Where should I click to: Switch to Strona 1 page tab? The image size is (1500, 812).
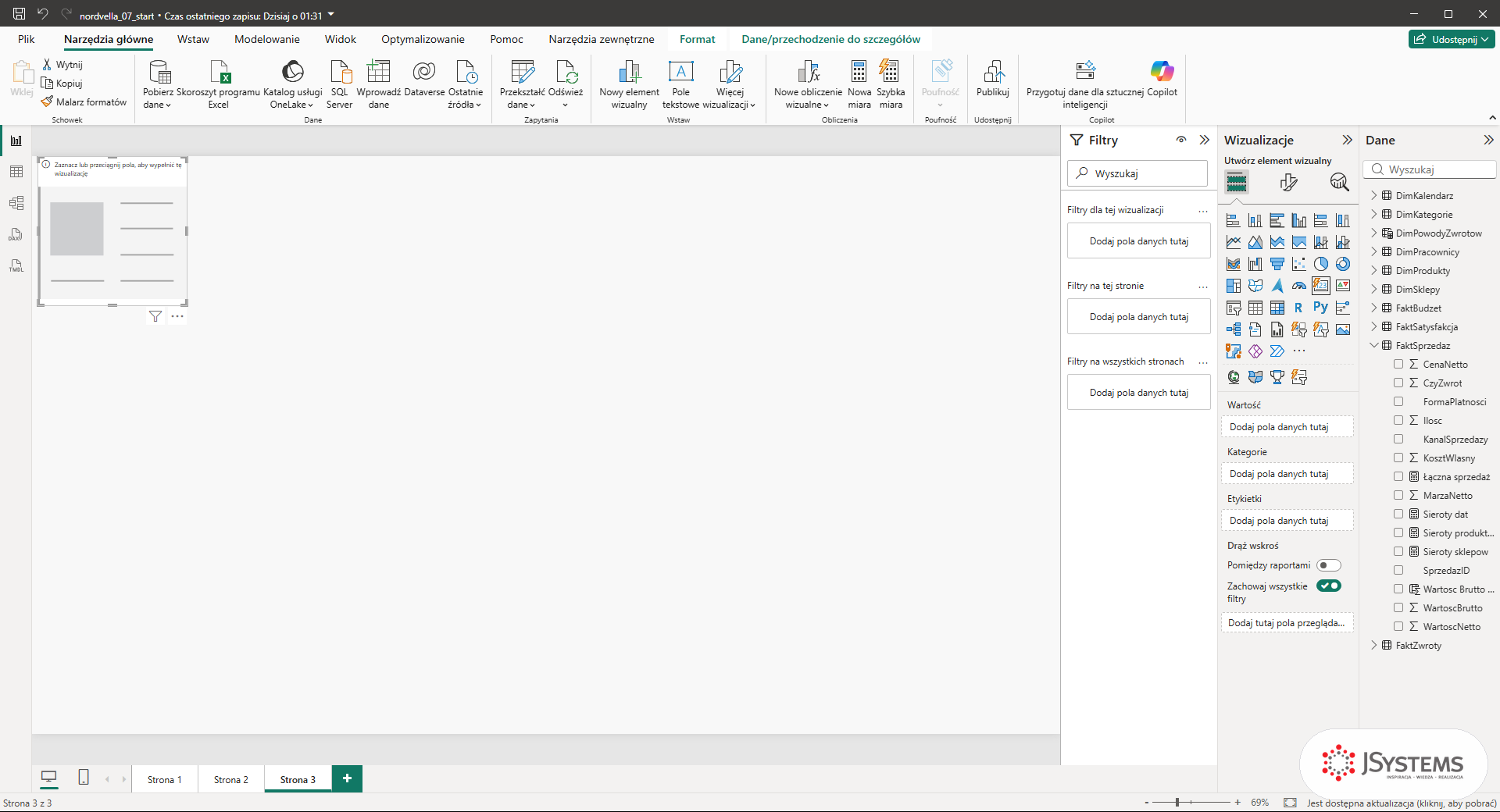click(x=164, y=779)
